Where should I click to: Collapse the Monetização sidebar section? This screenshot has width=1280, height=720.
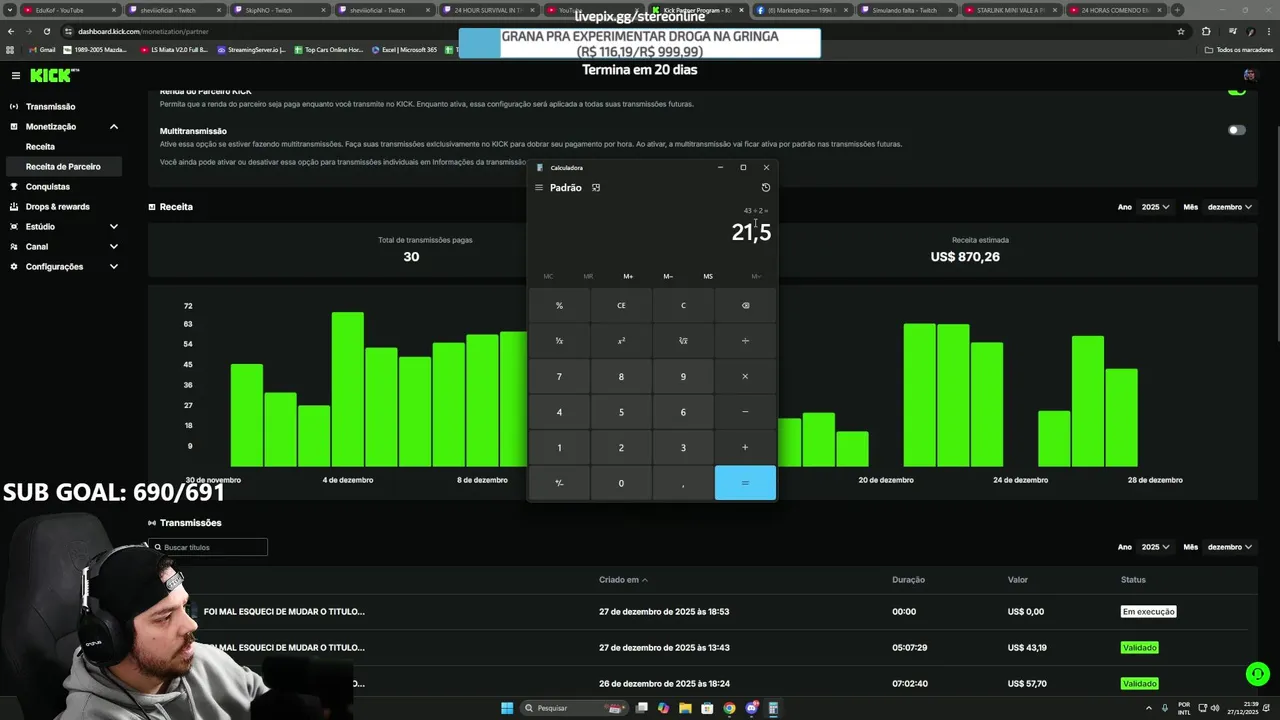[x=113, y=127]
